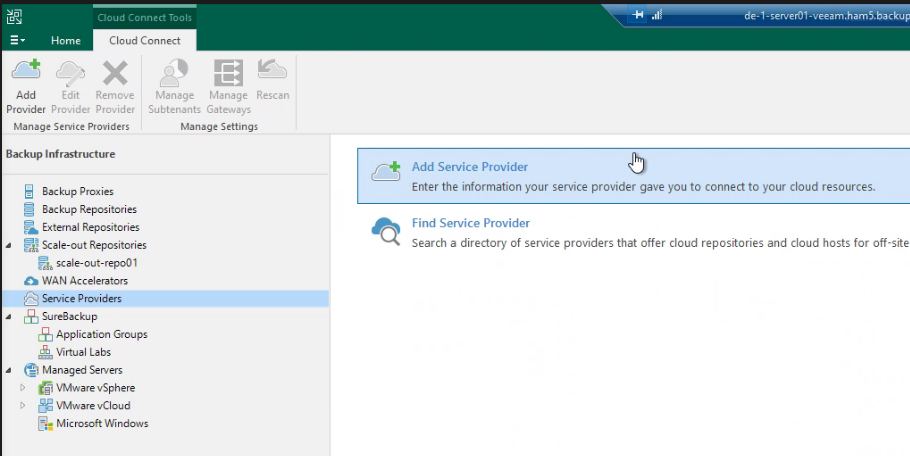Click the Service Providers tree icon

(x=31, y=299)
